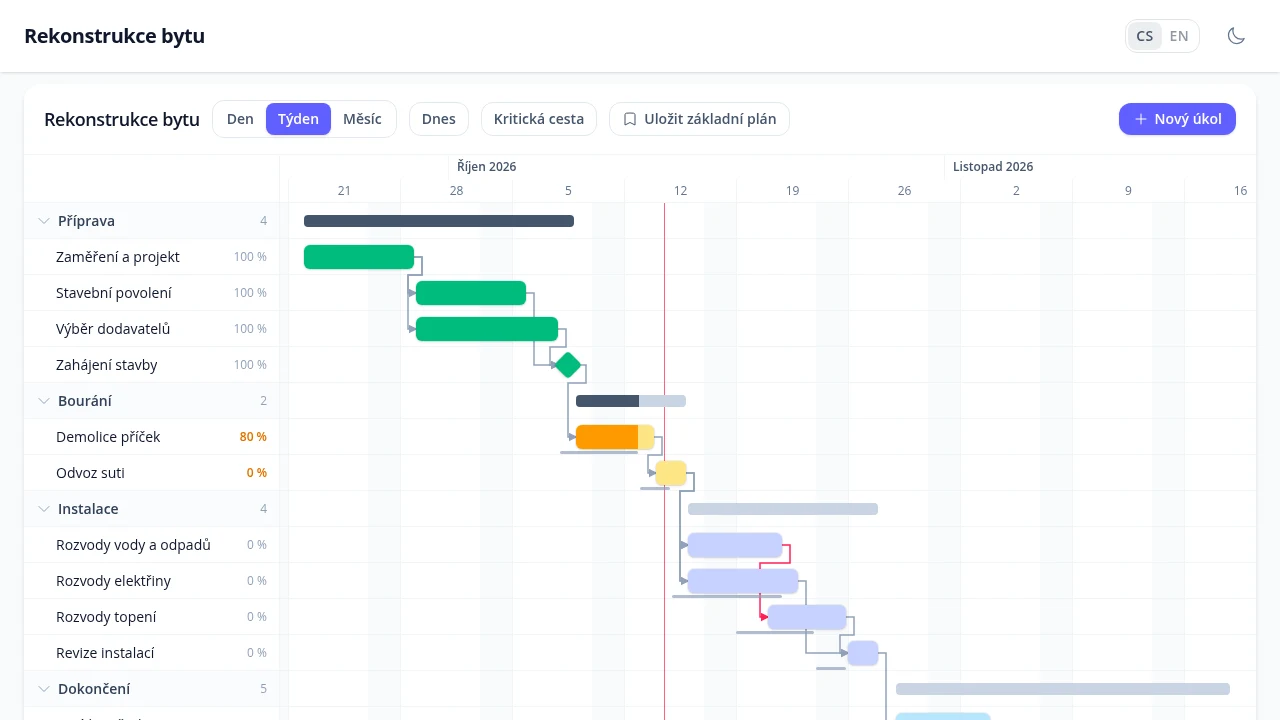Click the Stavební povolení row label

tap(114, 293)
